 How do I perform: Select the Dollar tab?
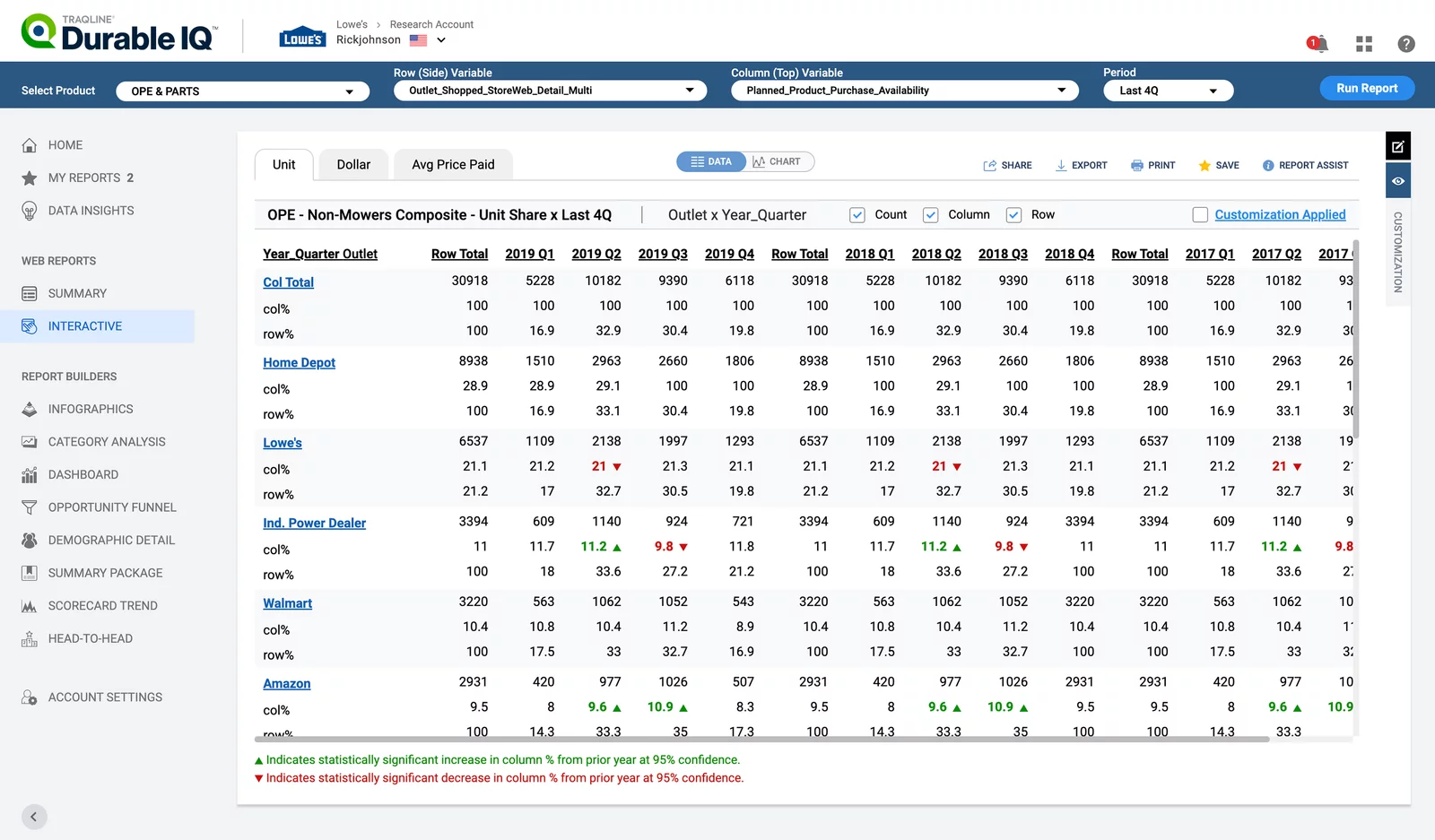click(x=353, y=165)
